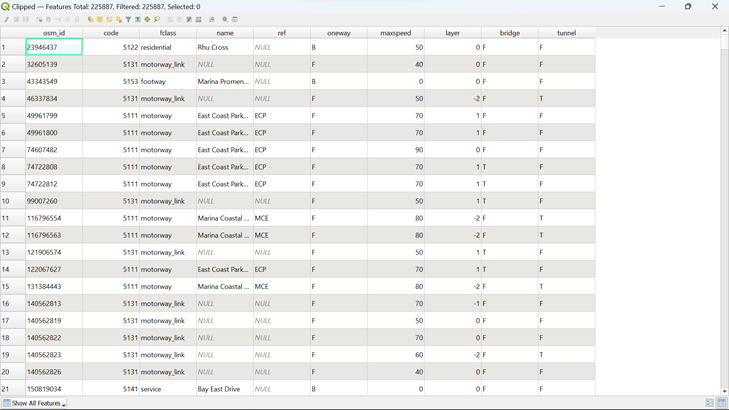This screenshot has height=410, width=729.
Task: Sort by the fclass column header
Action: [x=167, y=33]
